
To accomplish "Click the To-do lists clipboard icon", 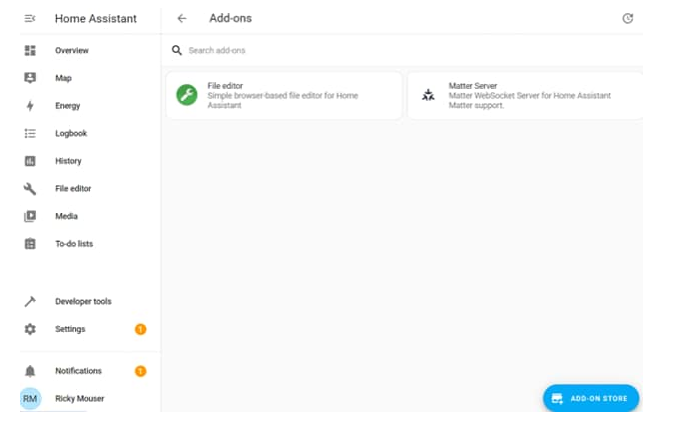I will 30,244.
